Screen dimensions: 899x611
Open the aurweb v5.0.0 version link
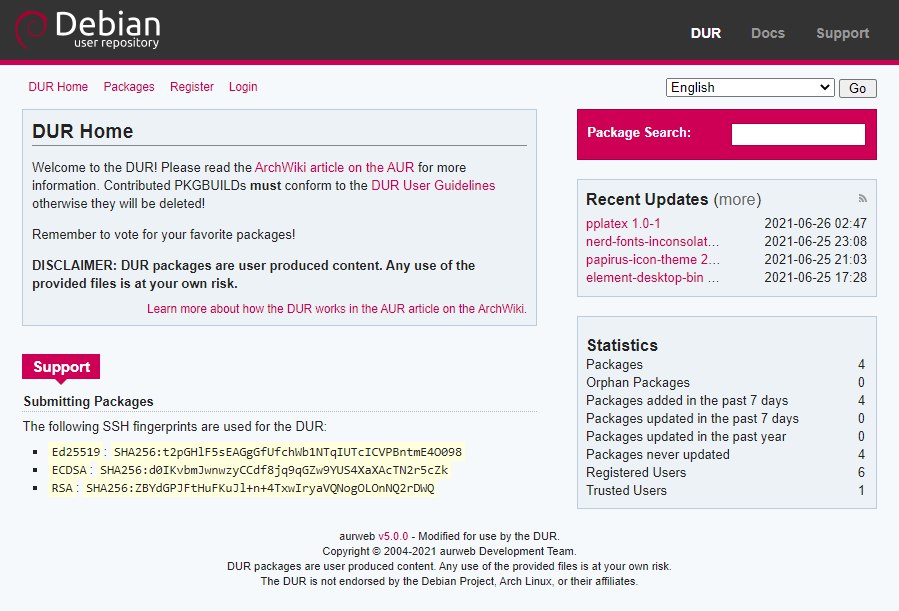tap(393, 536)
